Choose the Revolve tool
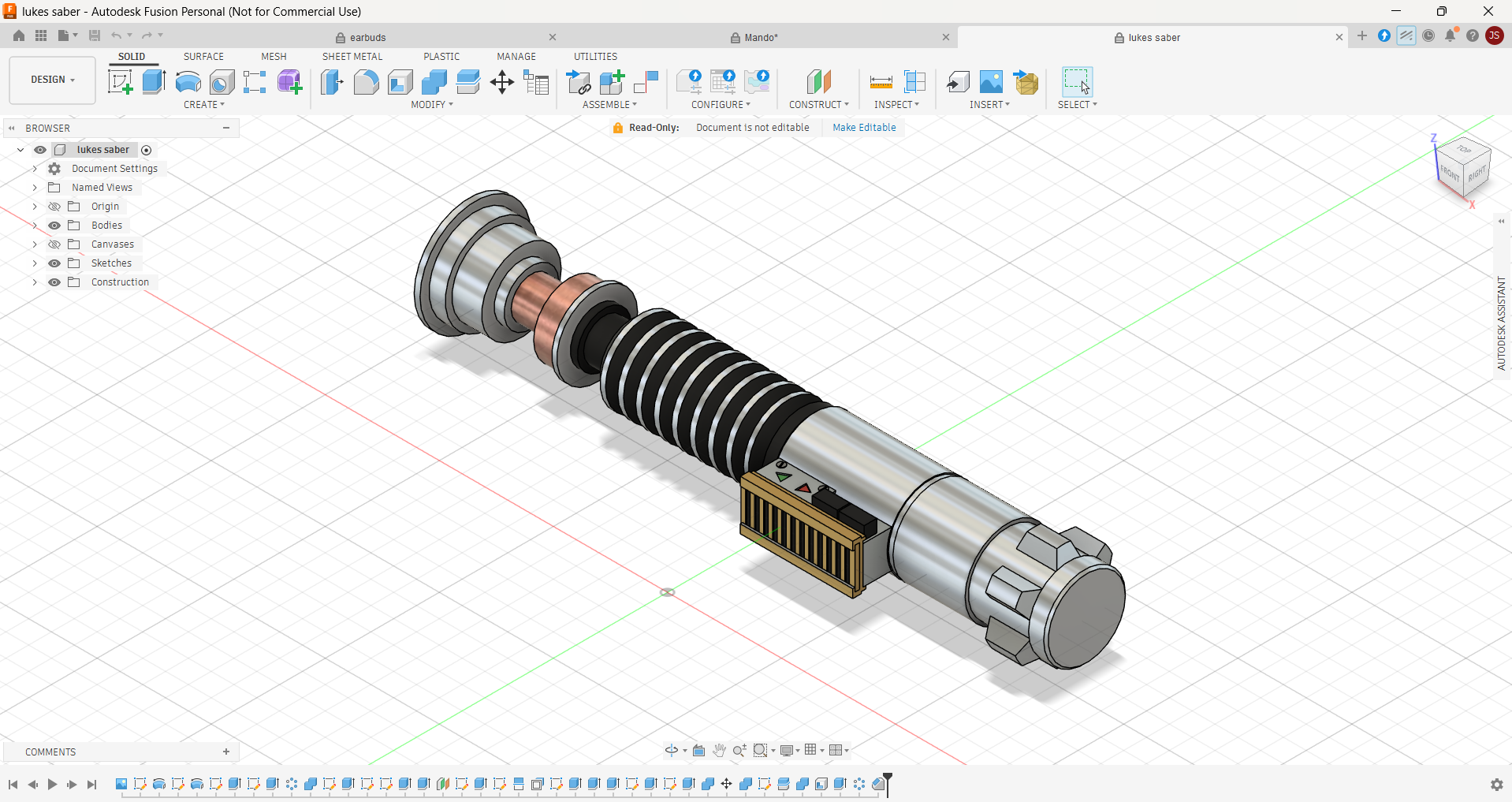This screenshot has width=1512, height=802. (188, 82)
